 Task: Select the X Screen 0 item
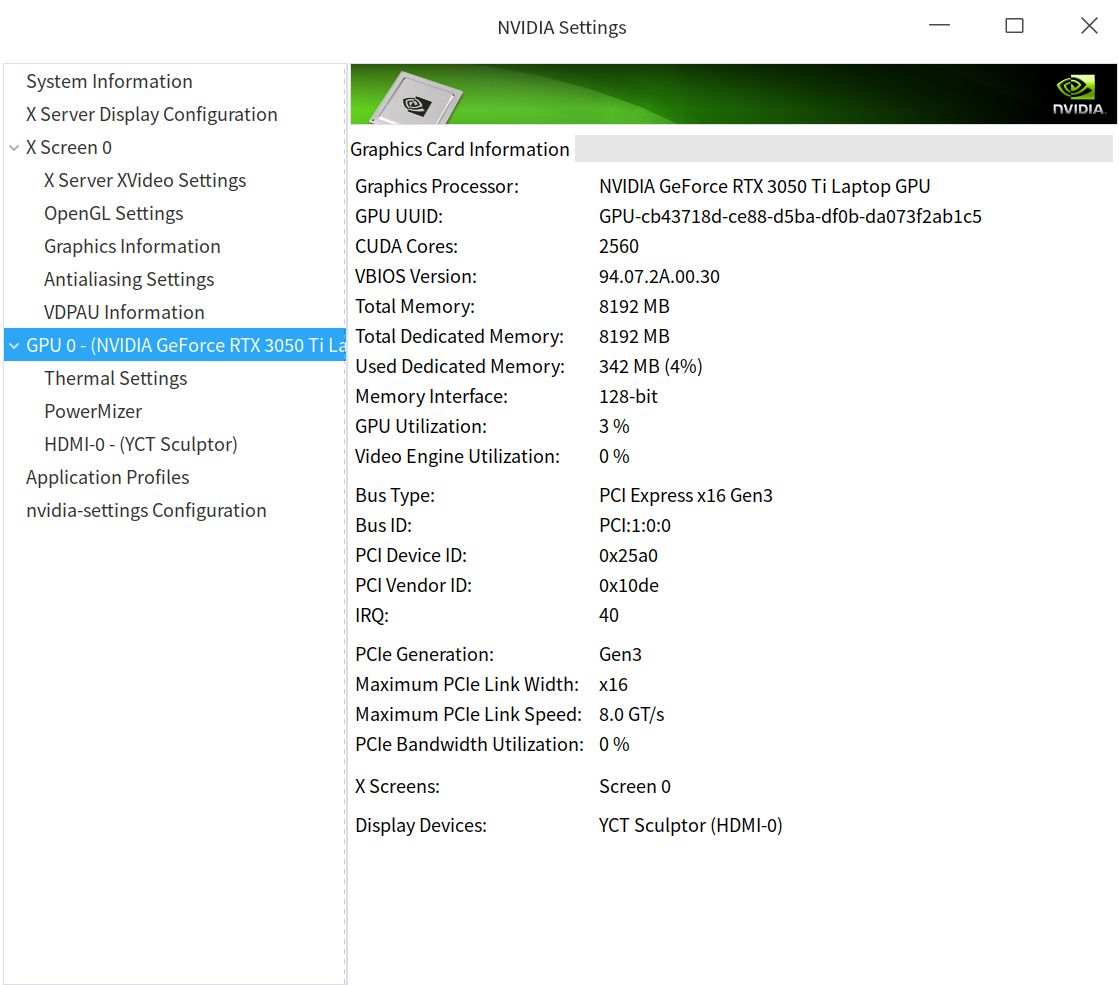68,148
